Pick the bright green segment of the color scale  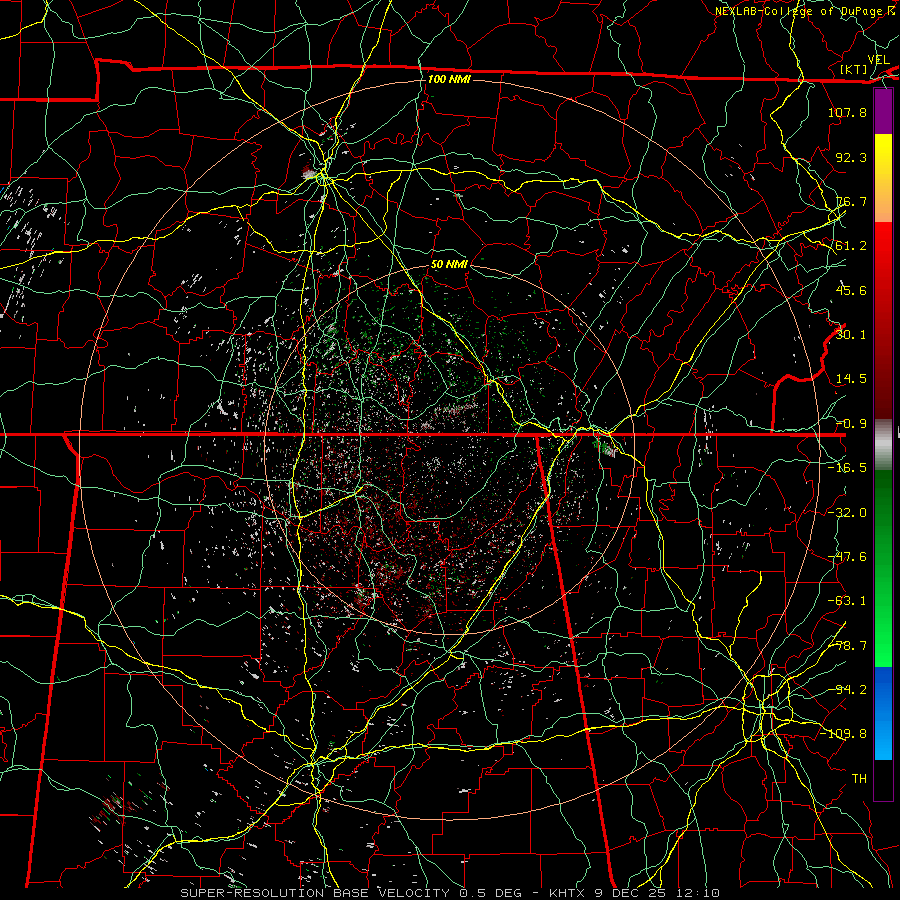(883, 643)
